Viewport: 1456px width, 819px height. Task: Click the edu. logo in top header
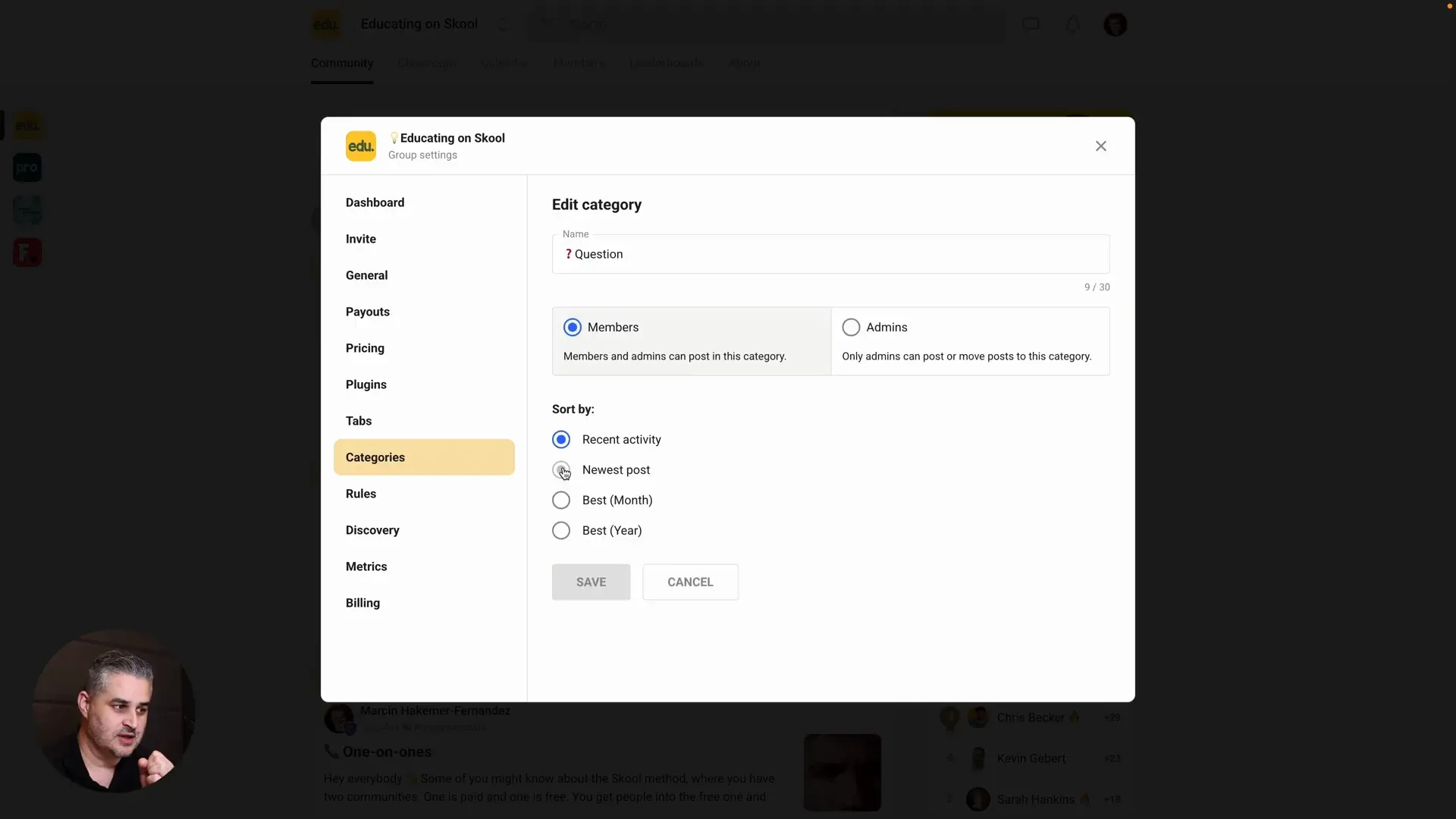tap(326, 24)
